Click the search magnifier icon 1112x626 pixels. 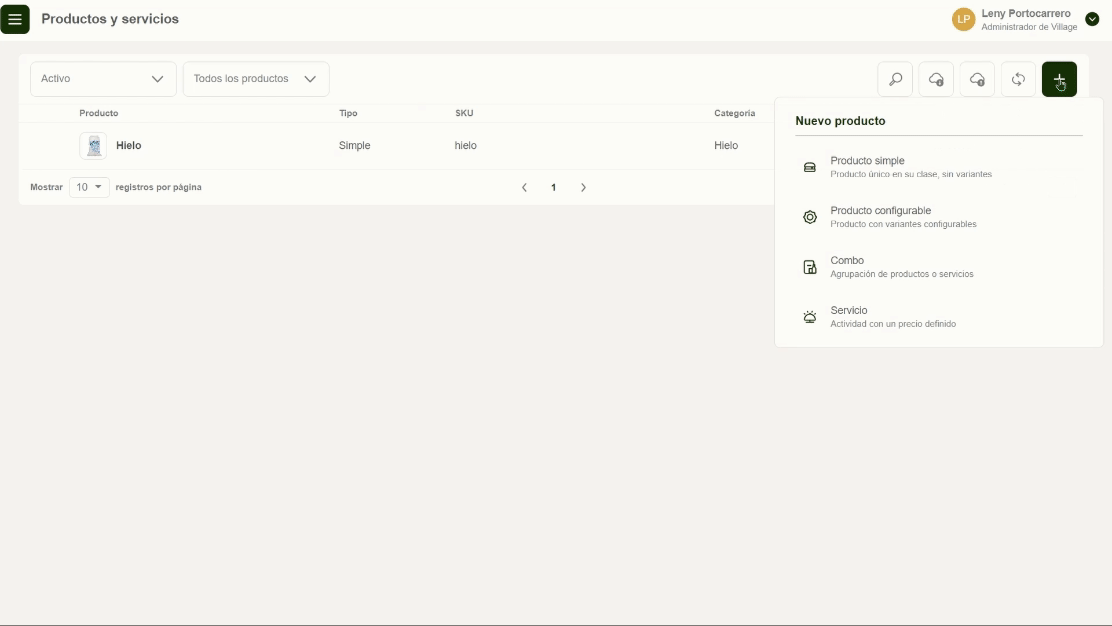[x=895, y=79]
